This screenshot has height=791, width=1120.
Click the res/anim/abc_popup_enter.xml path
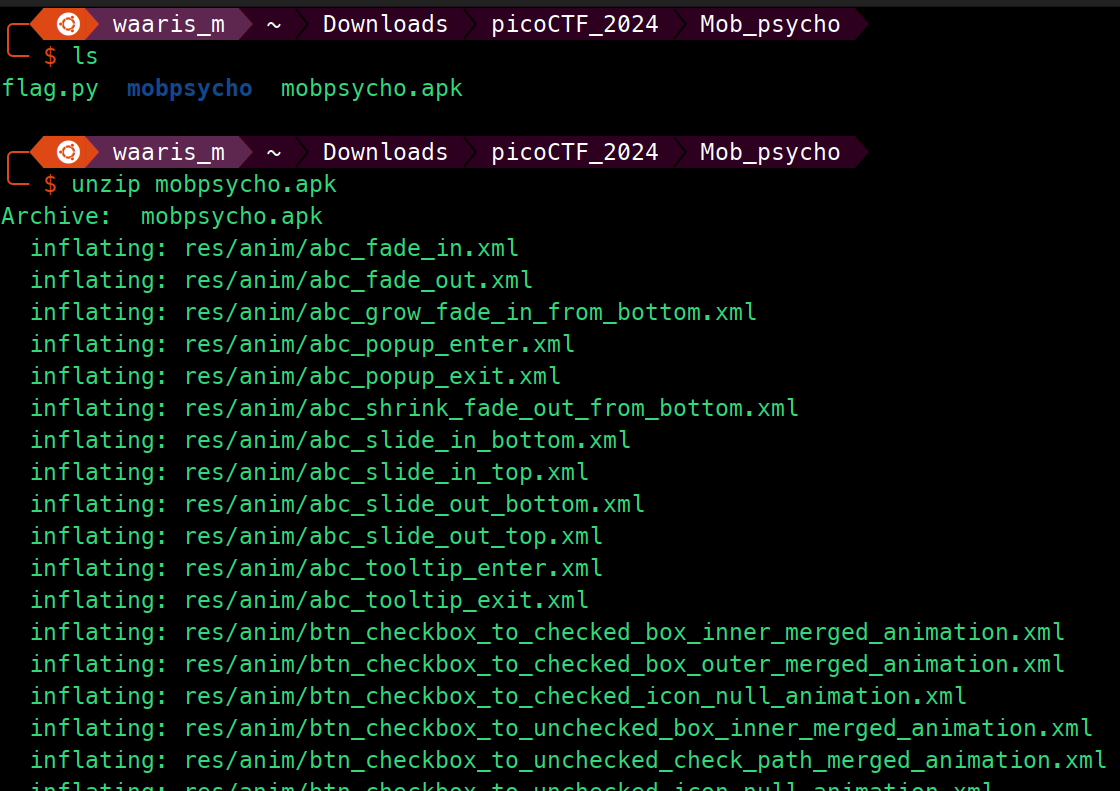coord(379,344)
